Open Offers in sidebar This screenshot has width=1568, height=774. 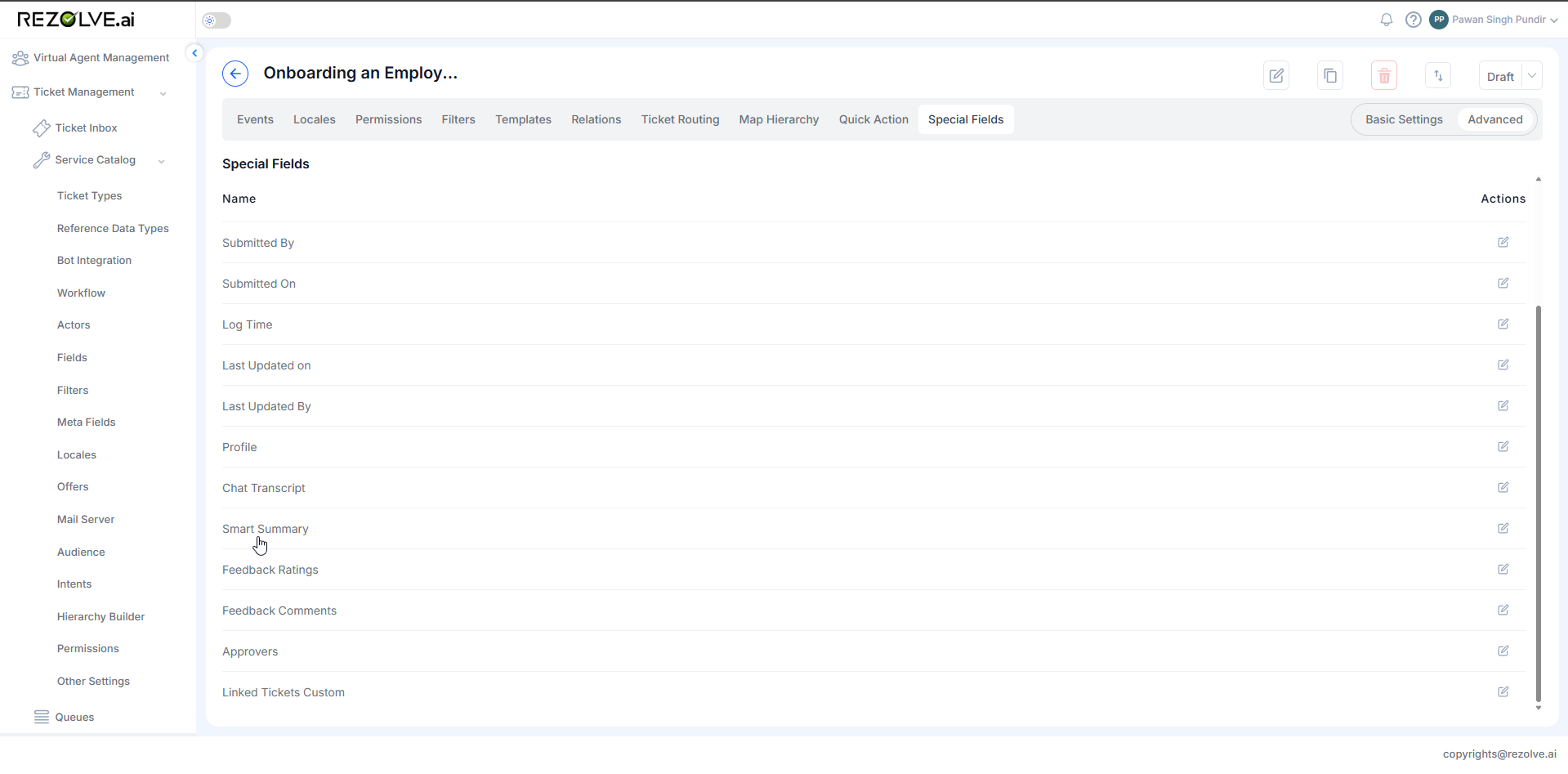click(73, 487)
